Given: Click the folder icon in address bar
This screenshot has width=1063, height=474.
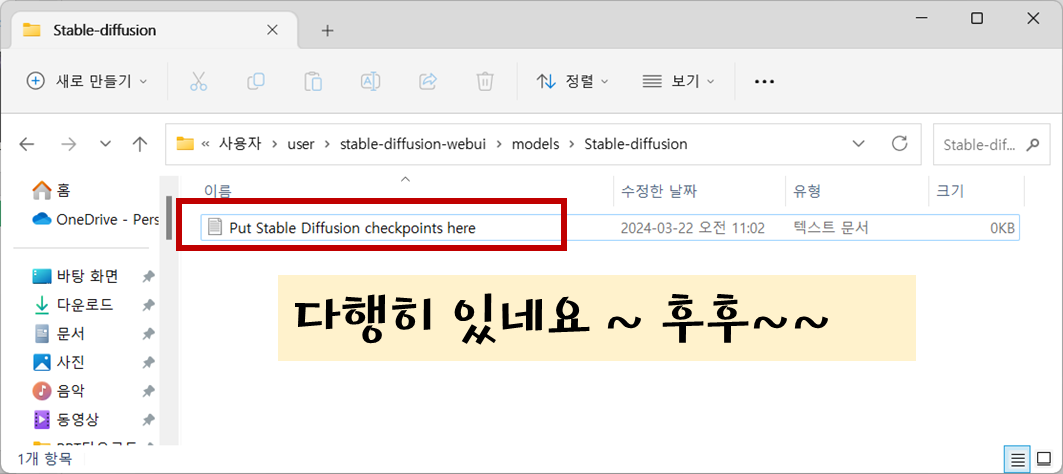Looking at the screenshot, I should pyautogui.click(x=184, y=144).
